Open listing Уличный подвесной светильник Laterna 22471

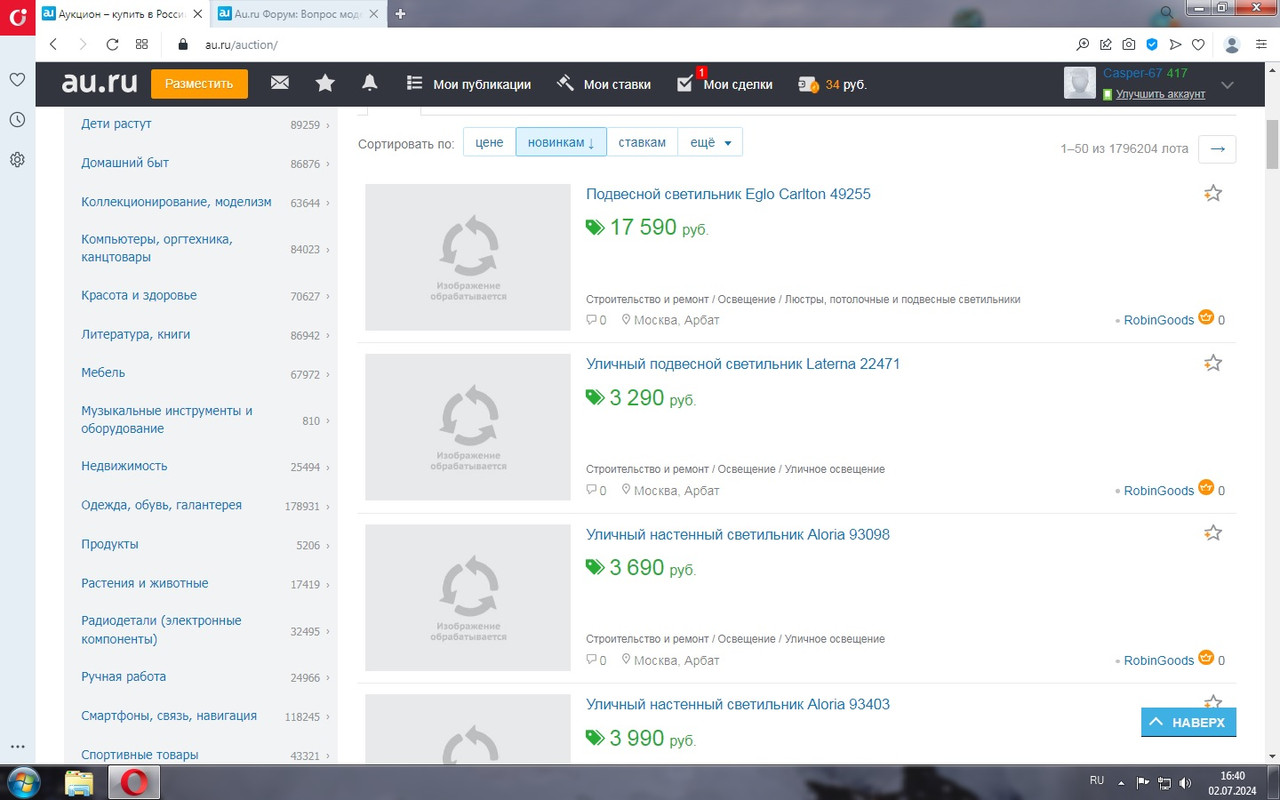pos(743,364)
